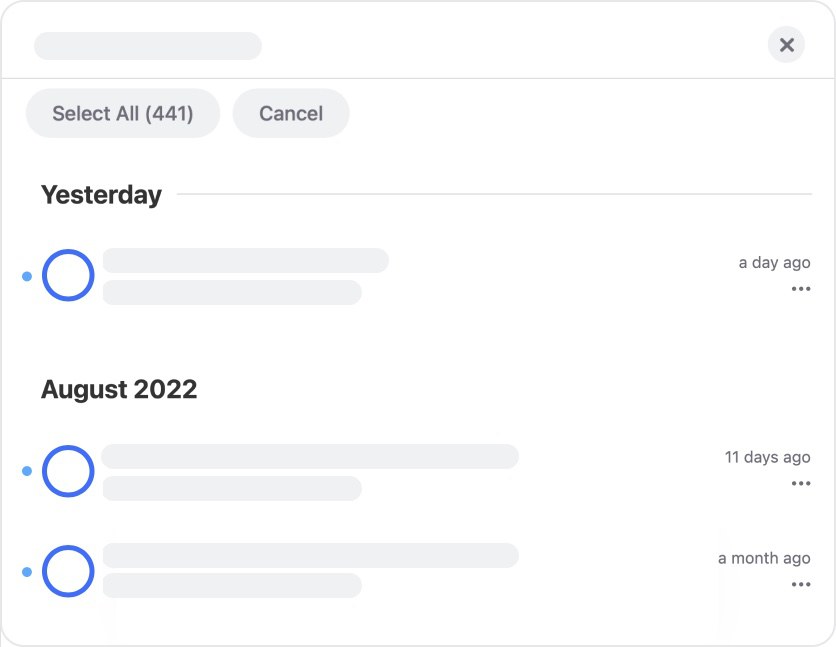Image resolution: width=836 pixels, height=647 pixels.
Task: Open the topmost notification under Yesterday
Action: click(x=245, y=275)
